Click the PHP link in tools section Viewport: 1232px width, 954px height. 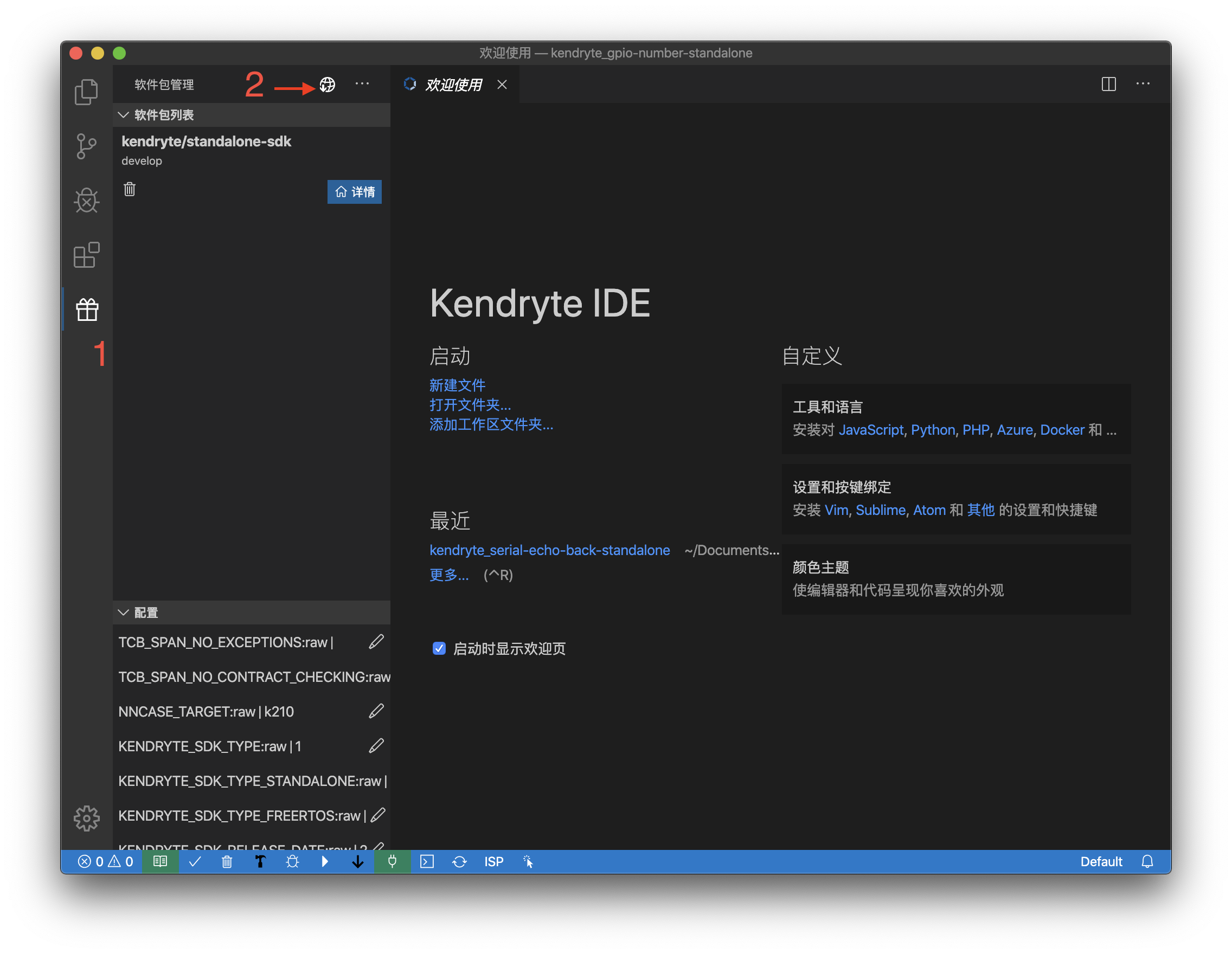tap(976, 430)
